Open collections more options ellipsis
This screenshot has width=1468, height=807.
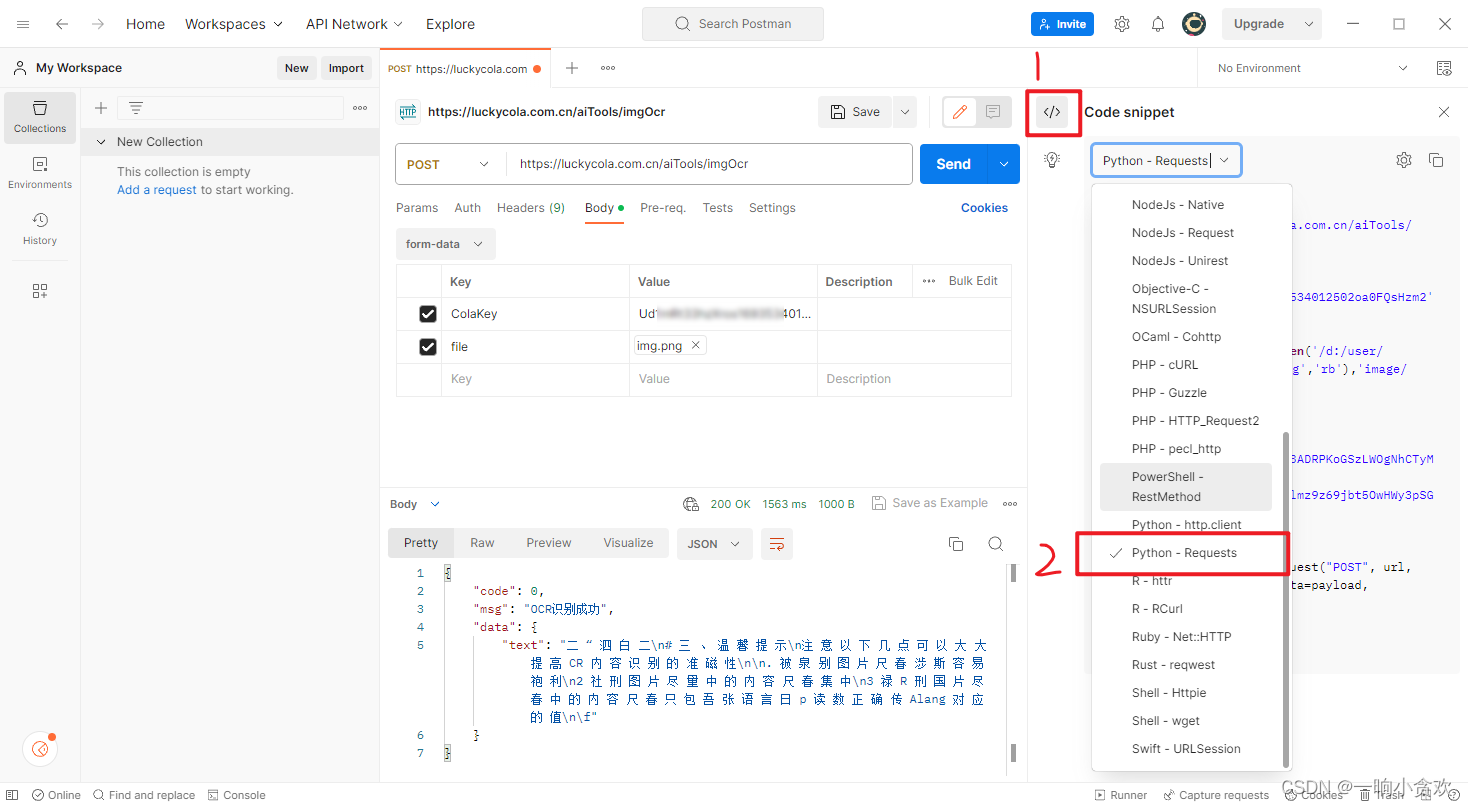tap(360, 108)
